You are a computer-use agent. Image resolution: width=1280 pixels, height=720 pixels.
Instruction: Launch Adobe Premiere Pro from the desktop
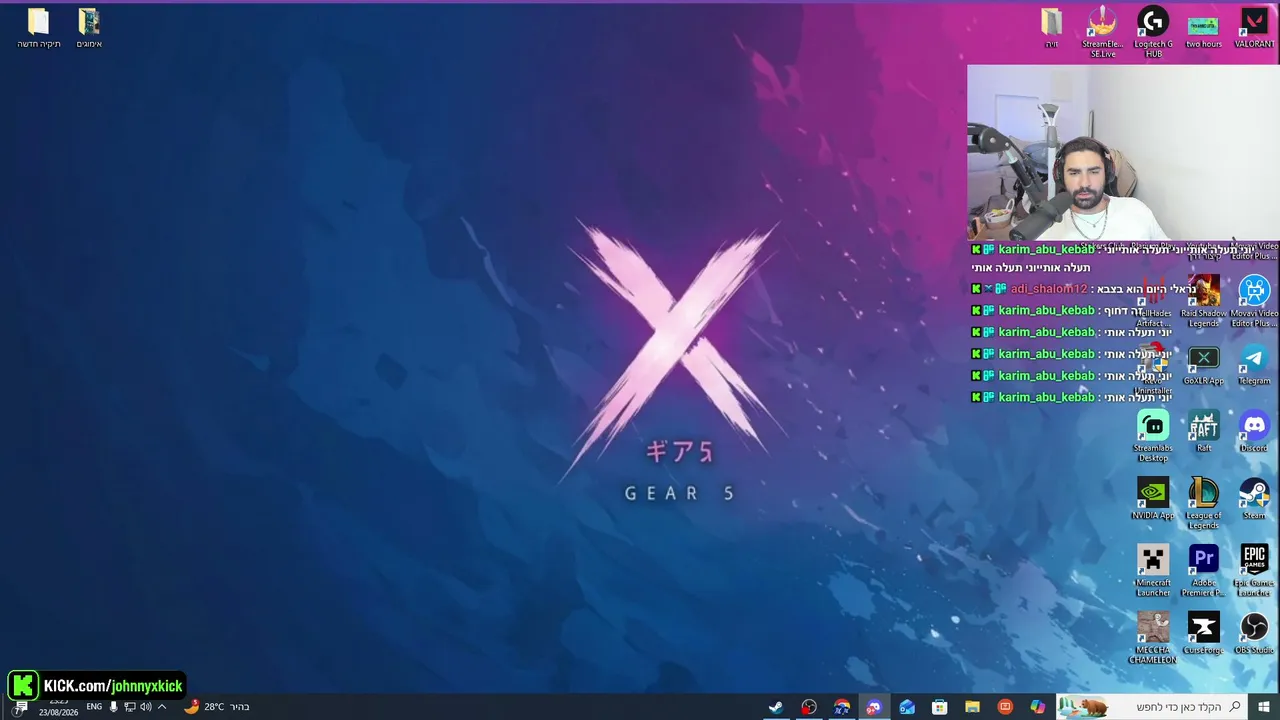1203,571
